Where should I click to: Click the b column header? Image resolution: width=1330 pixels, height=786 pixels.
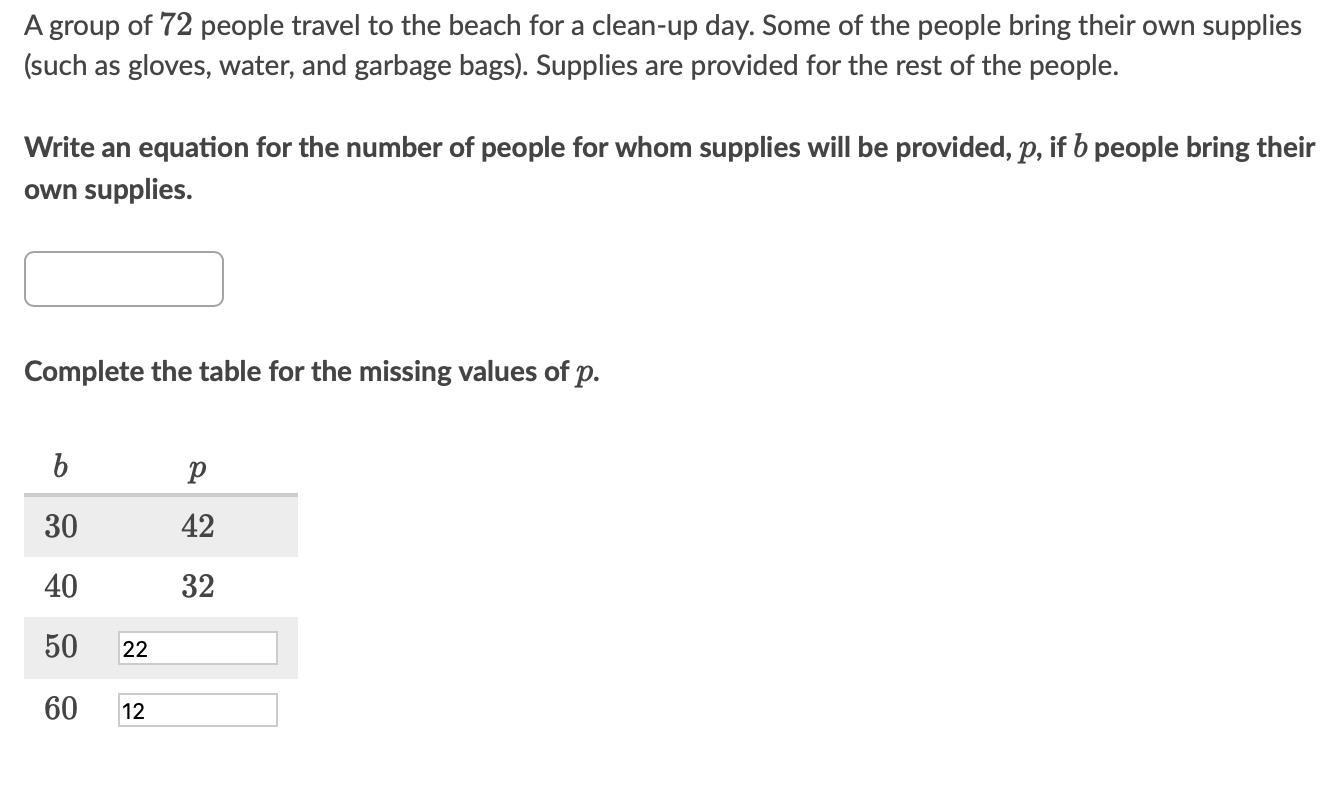60,466
